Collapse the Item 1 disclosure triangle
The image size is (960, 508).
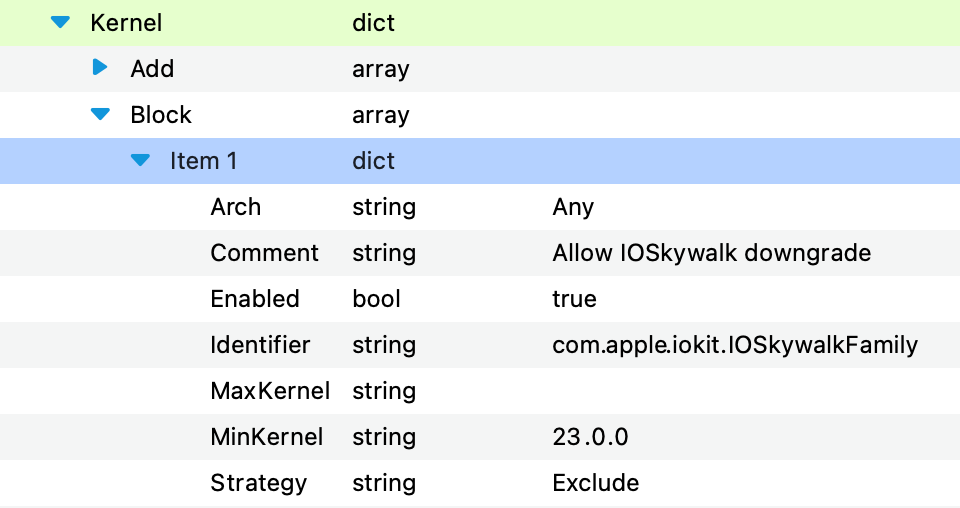coord(140,160)
